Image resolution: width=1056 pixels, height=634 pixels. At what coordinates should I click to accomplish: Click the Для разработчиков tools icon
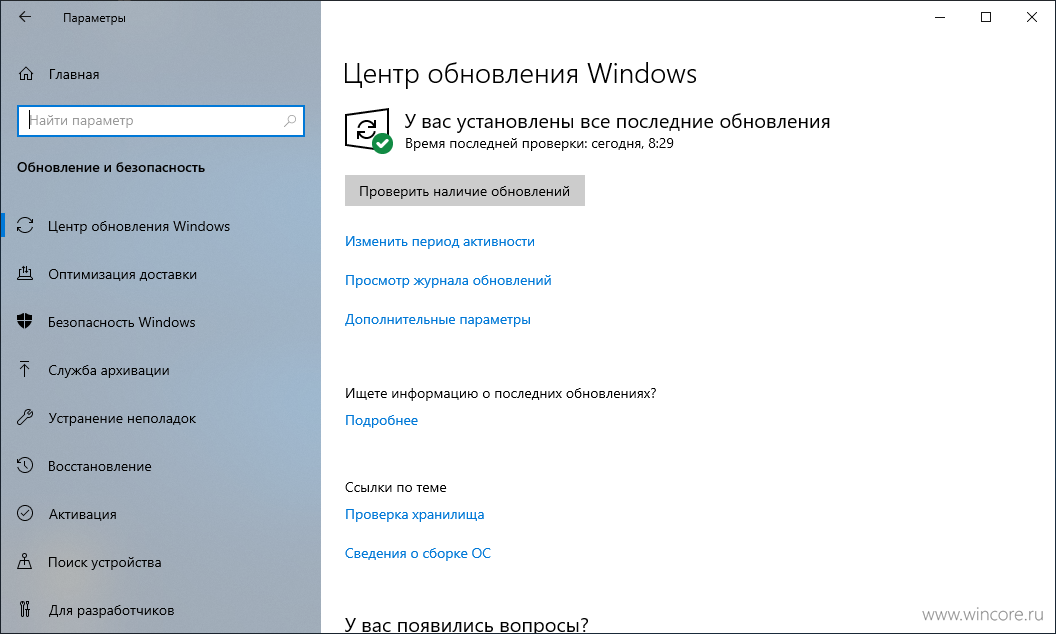click(25, 609)
